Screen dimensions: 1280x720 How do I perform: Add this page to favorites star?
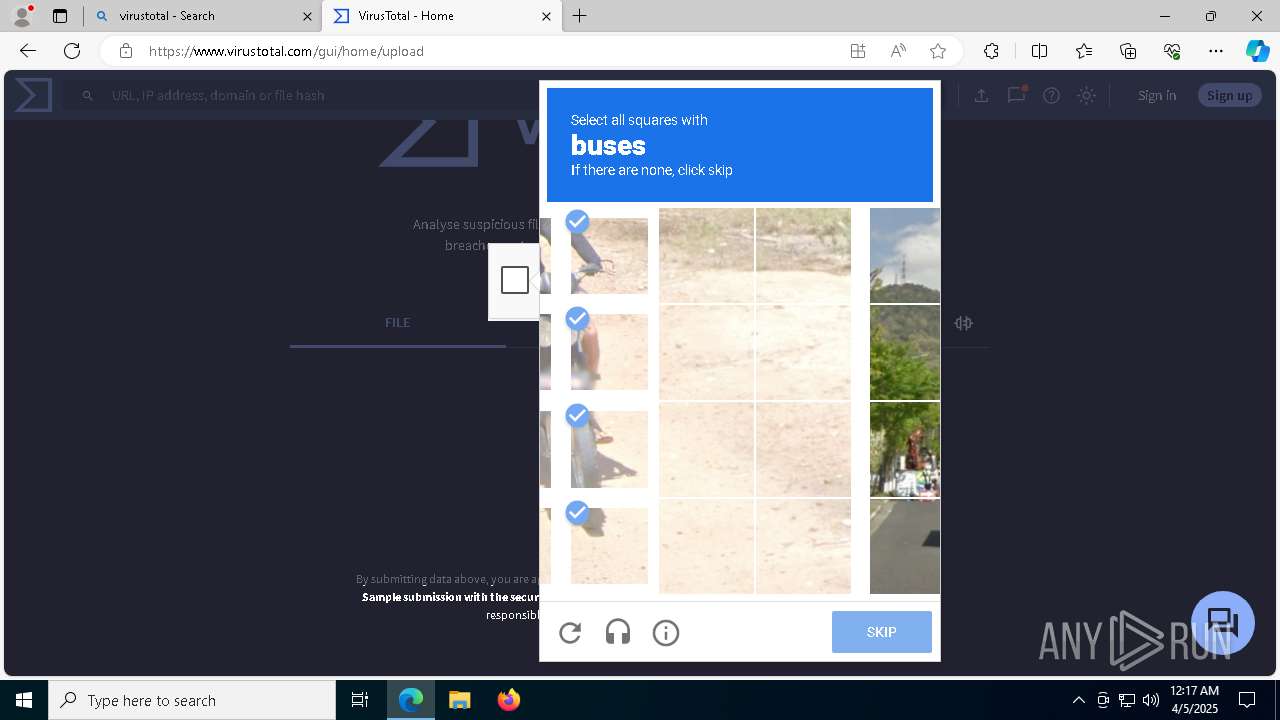pos(938,51)
